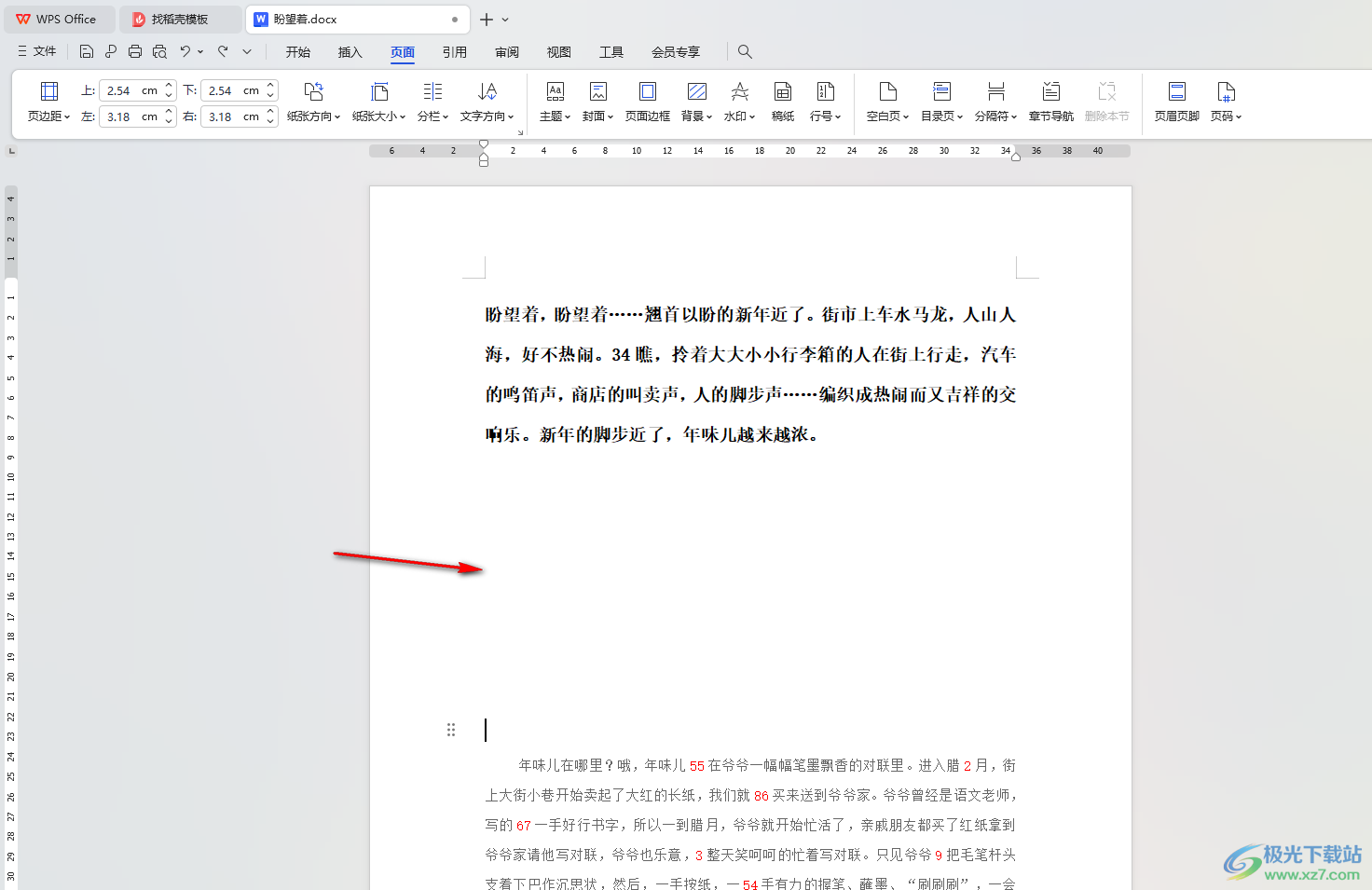This screenshot has width=1372, height=890.
Task: Click the right indent marker on ruler
Action: coord(1016,157)
